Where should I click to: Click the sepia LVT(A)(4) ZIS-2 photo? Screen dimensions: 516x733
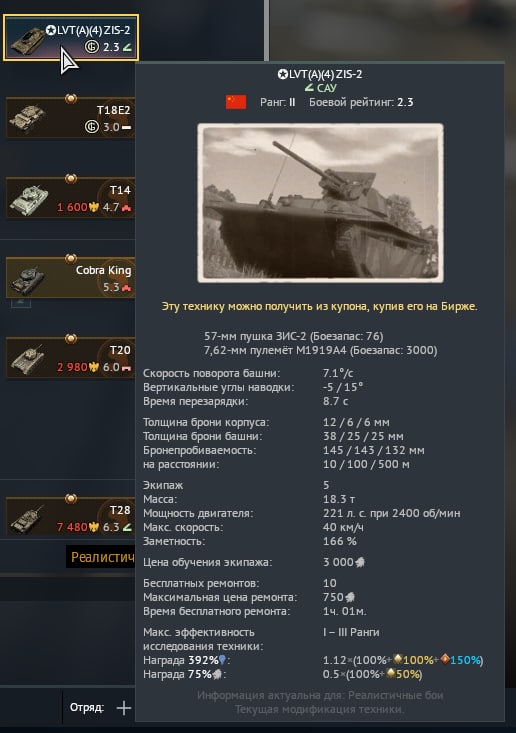[x=320, y=203]
